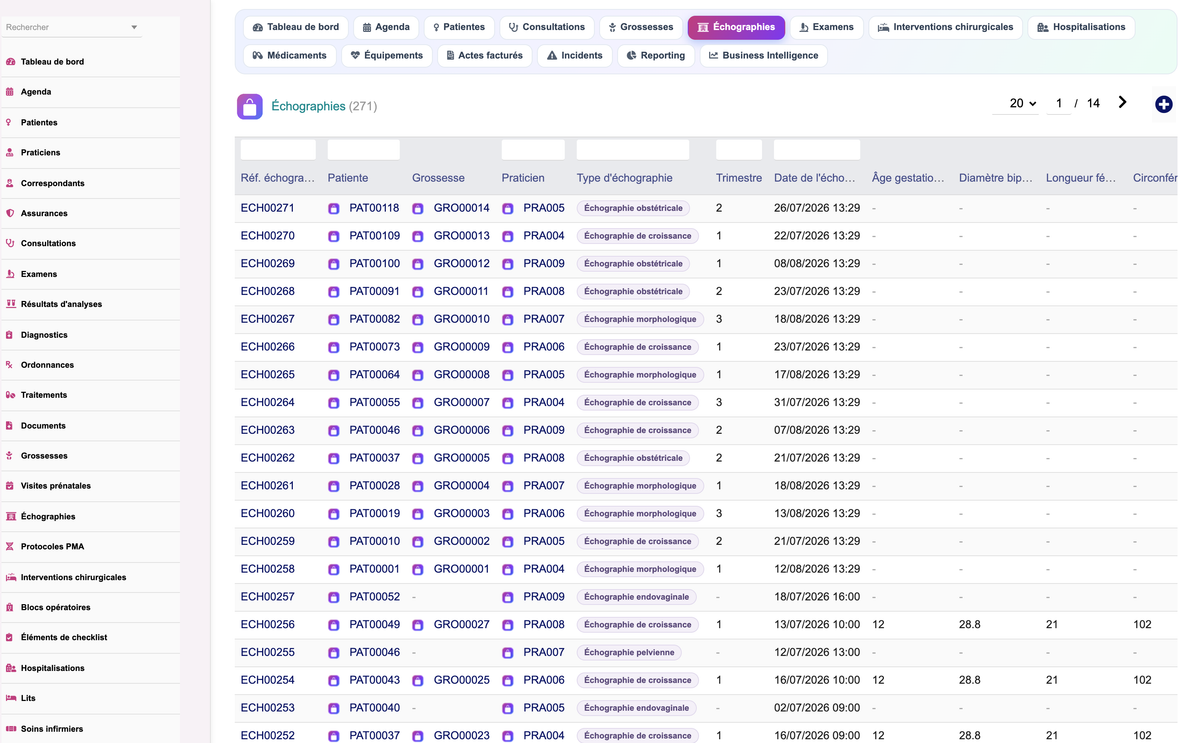Open patient link PAT00109
1200x743 pixels.
[374, 236]
